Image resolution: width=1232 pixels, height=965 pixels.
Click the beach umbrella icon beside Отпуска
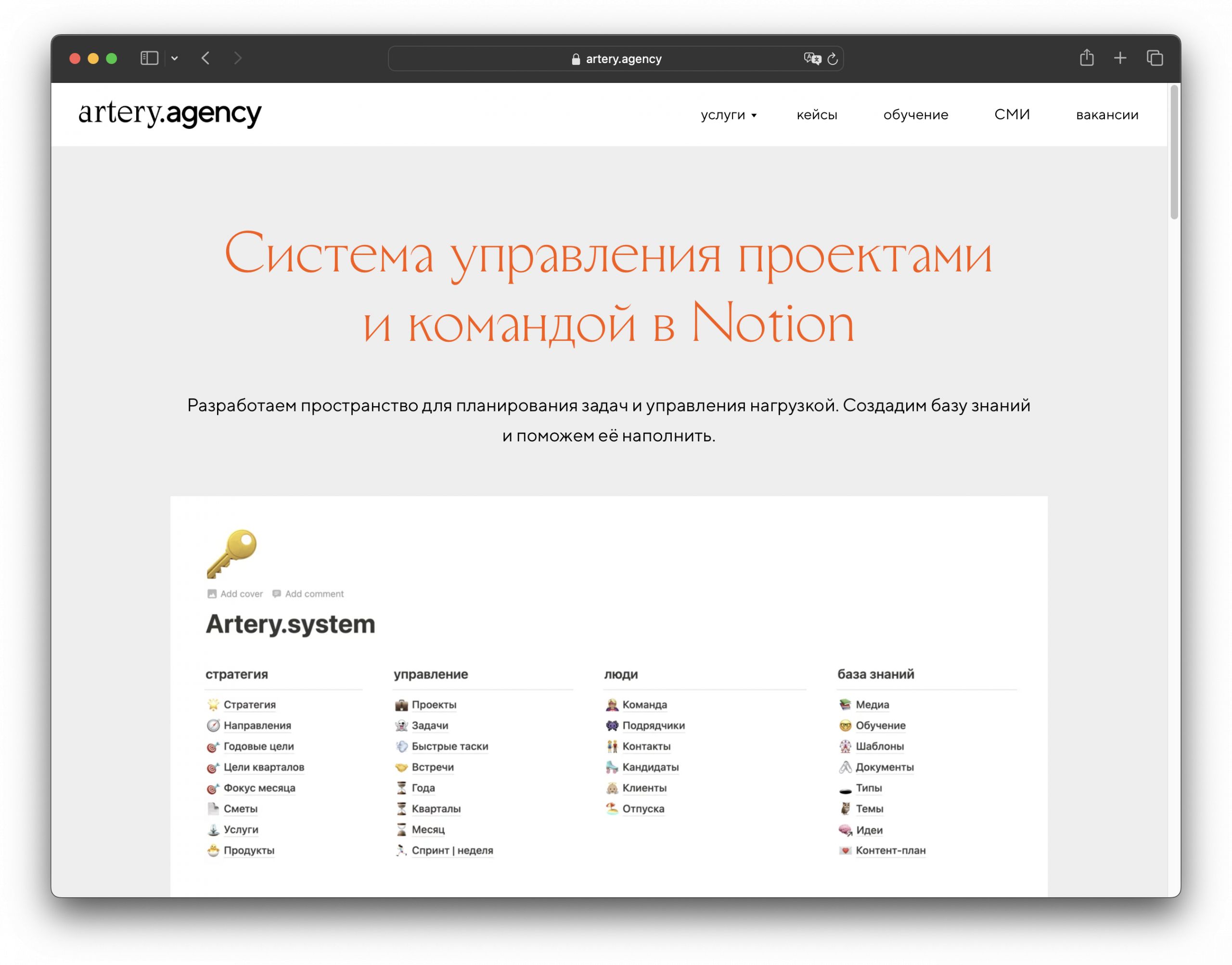click(612, 809)
